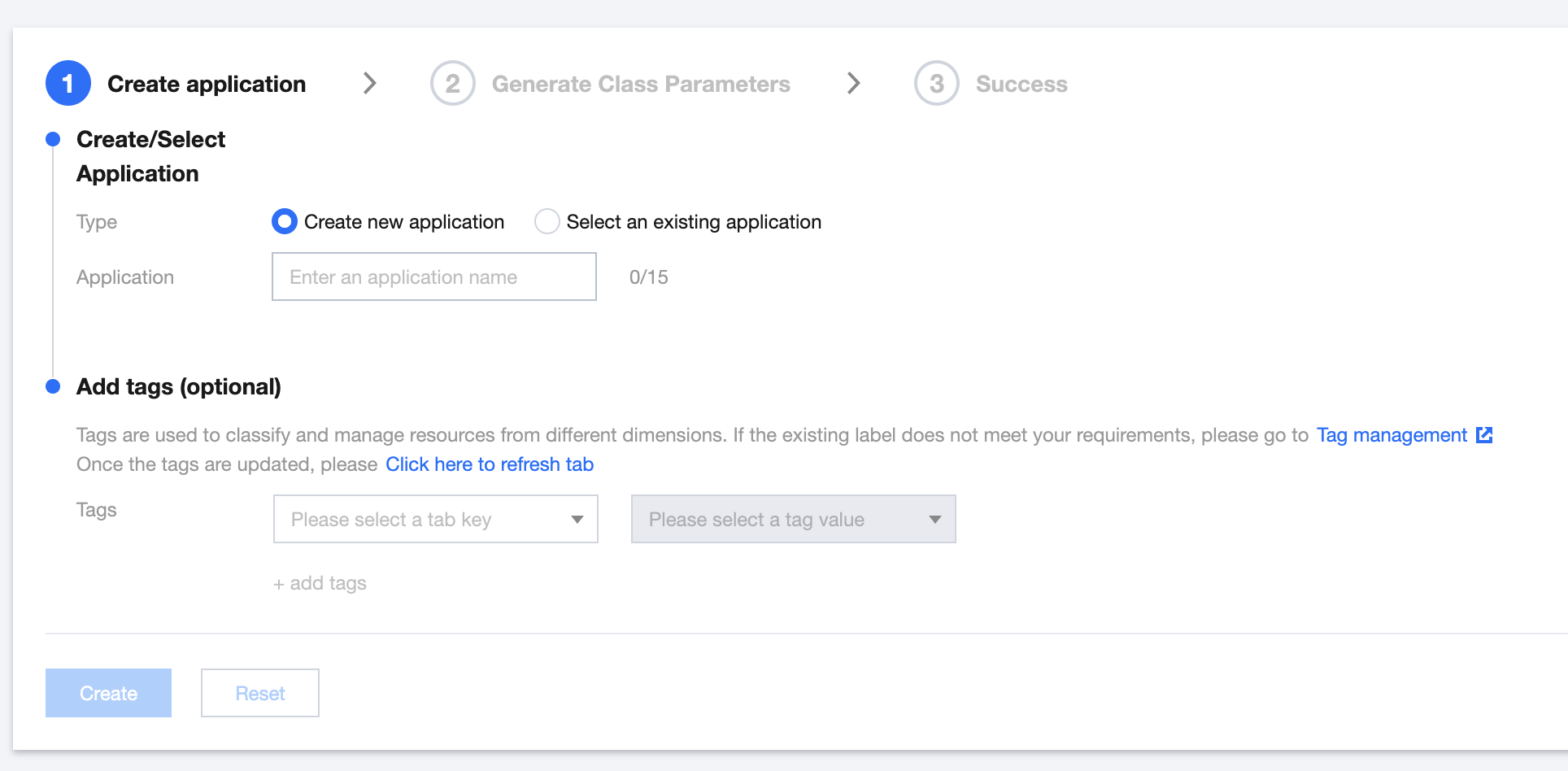
Task: Open the tab key dropdown
Action: coord(435,519)
